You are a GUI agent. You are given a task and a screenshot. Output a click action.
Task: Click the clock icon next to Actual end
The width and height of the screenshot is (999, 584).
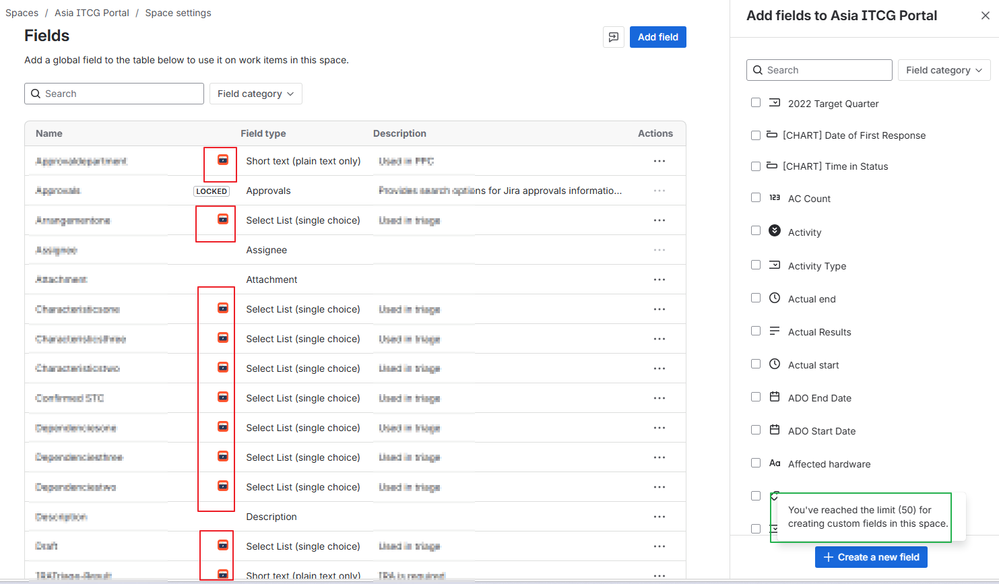pyautogui.click(x=775, y=298)
